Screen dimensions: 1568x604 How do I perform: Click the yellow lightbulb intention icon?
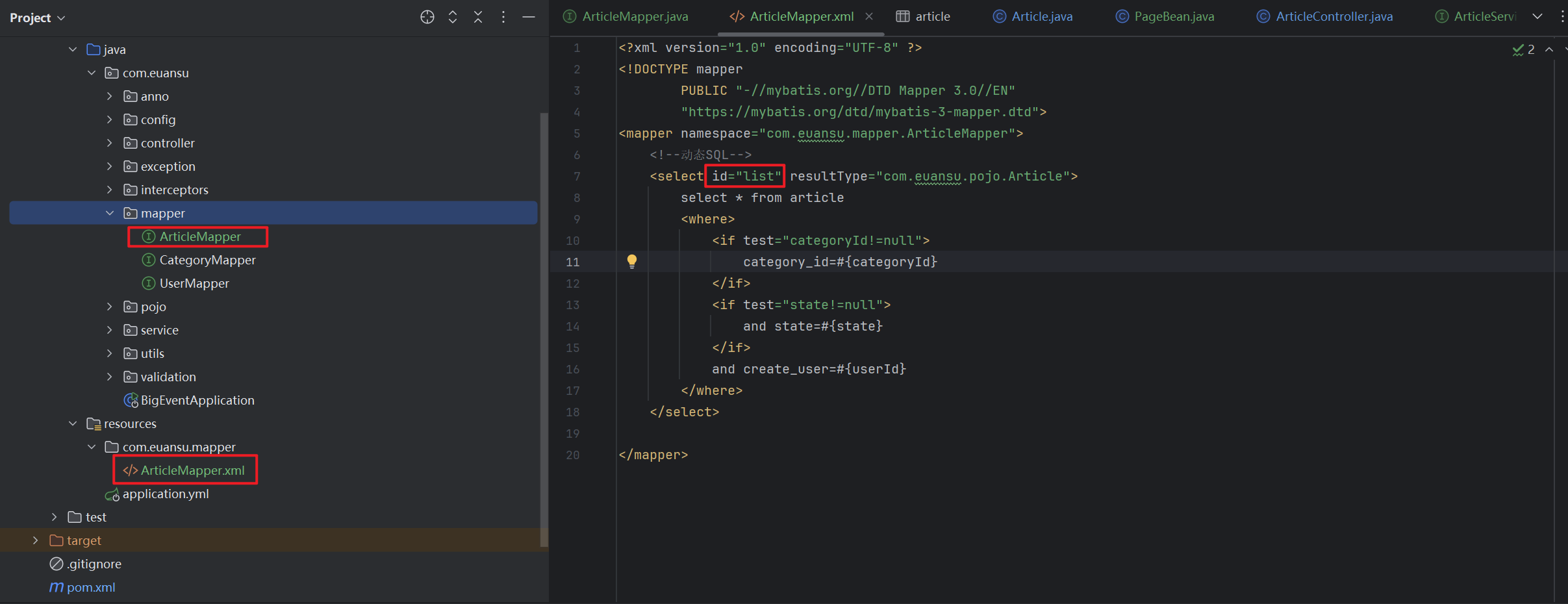[x=631, y=261]
